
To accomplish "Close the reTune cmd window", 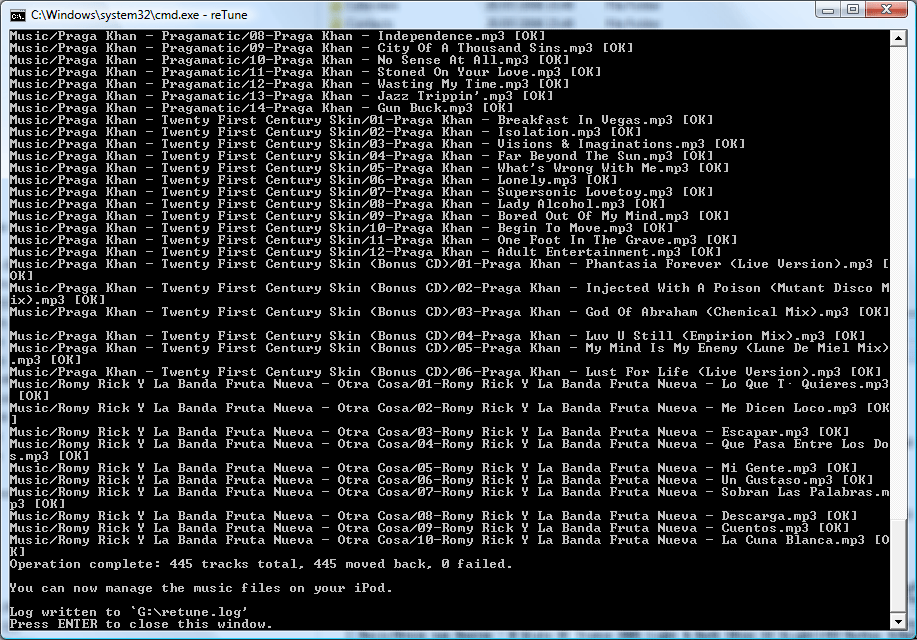I will 887,10.
